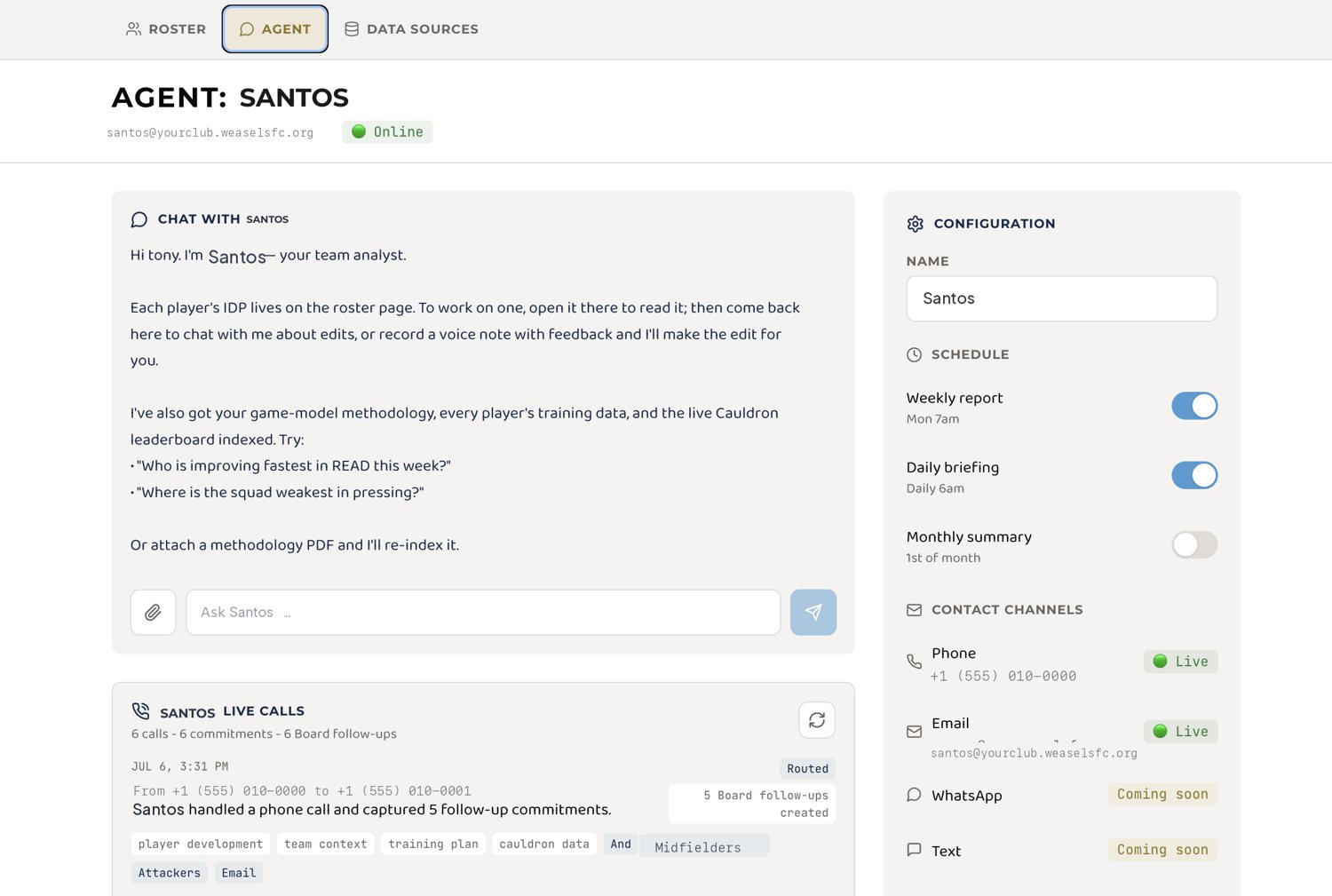The image size is (1332, 896).
Task: Click the Roster people icon
Action: point(133,29)
